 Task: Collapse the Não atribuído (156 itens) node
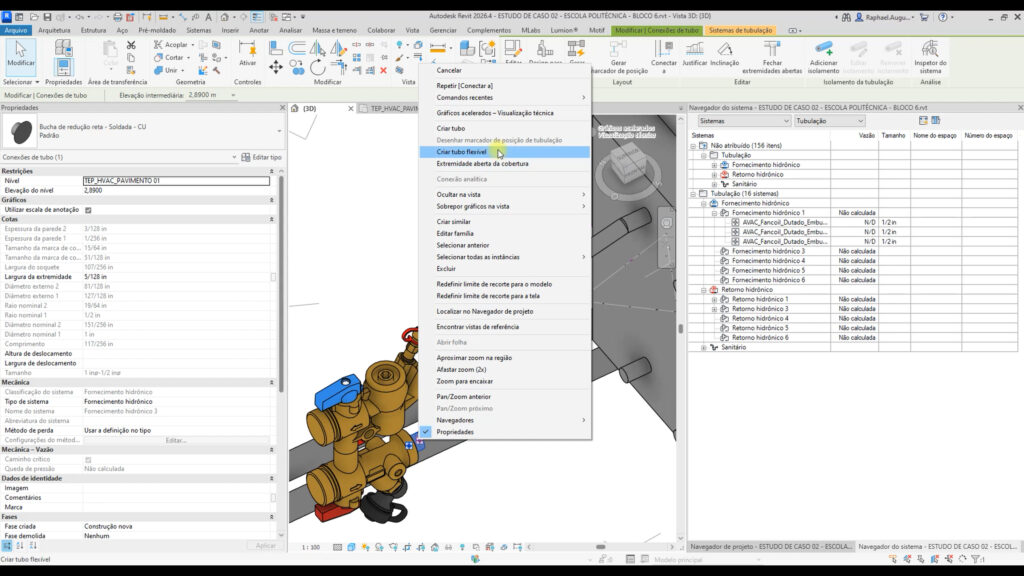coord(694,146)
